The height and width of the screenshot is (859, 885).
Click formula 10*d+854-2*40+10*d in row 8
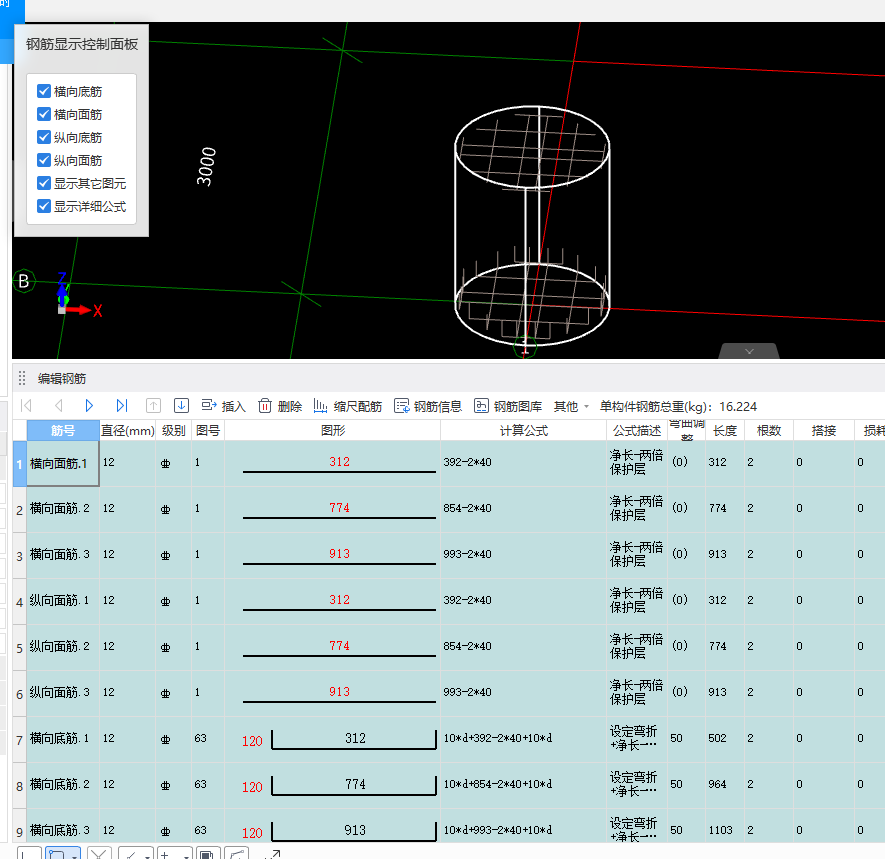pos(498,784)
